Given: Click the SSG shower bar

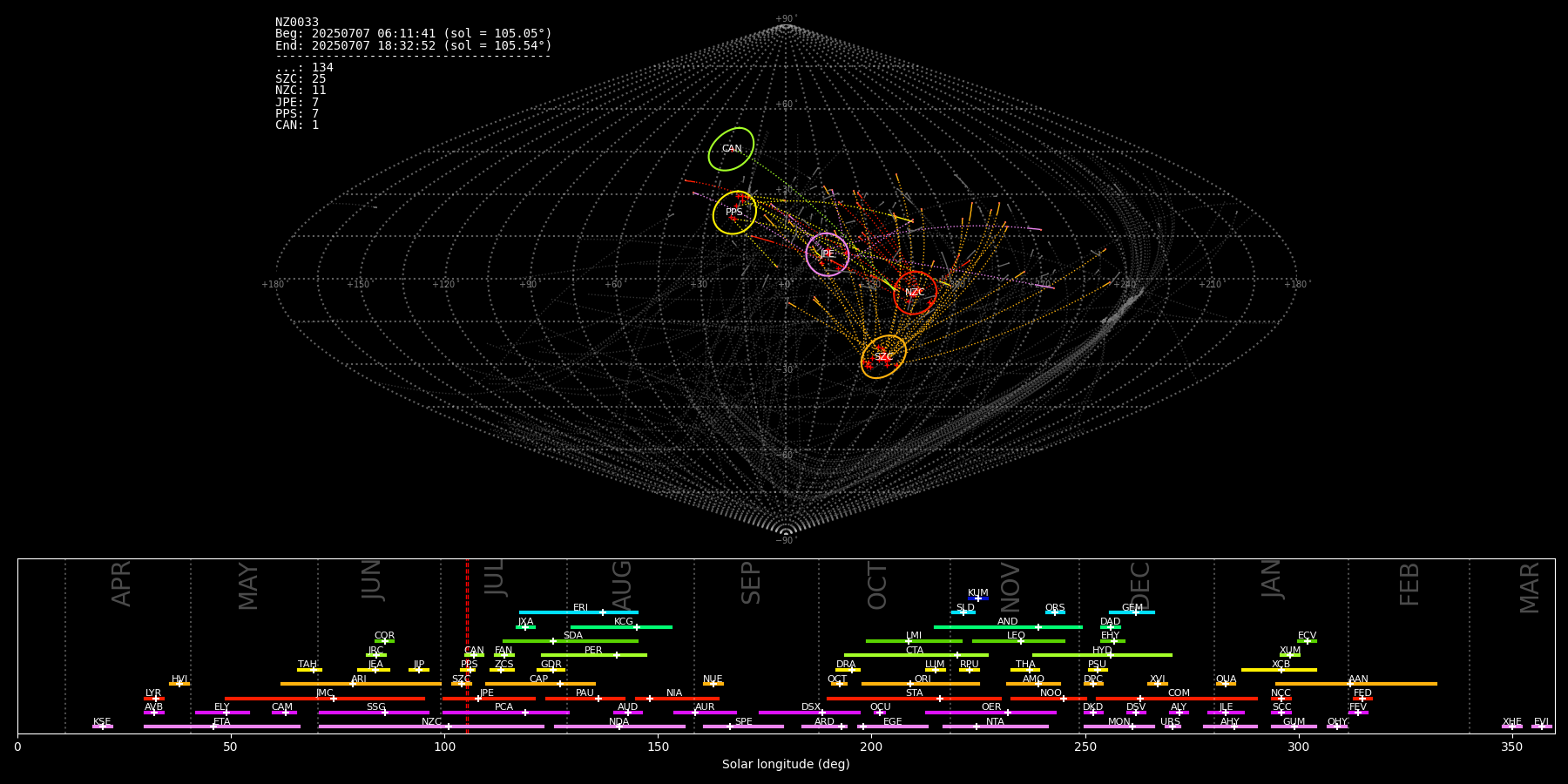Looking at the screenshot, I should click(x=374, y=713).
